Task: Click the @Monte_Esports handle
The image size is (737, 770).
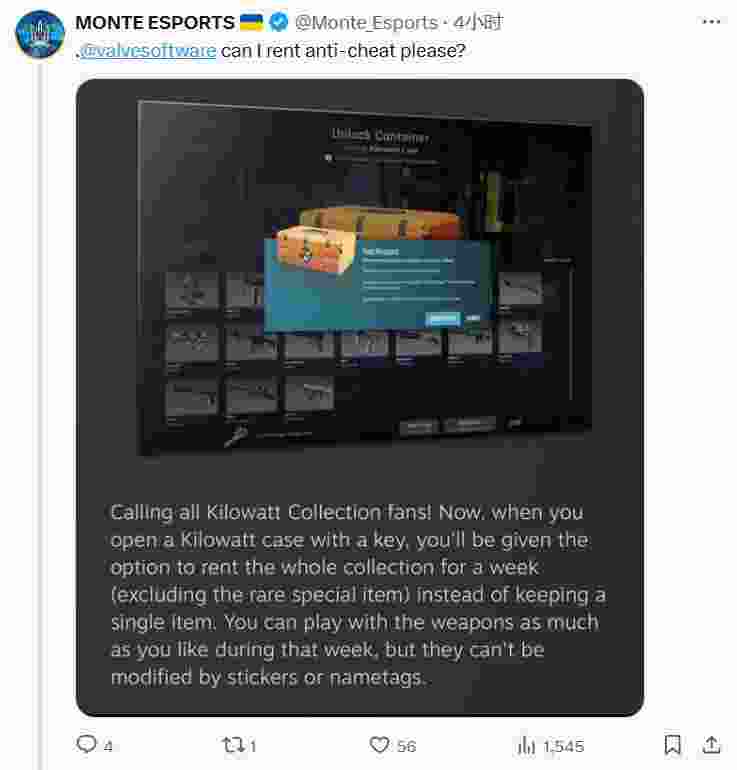Action: point(366,23)
